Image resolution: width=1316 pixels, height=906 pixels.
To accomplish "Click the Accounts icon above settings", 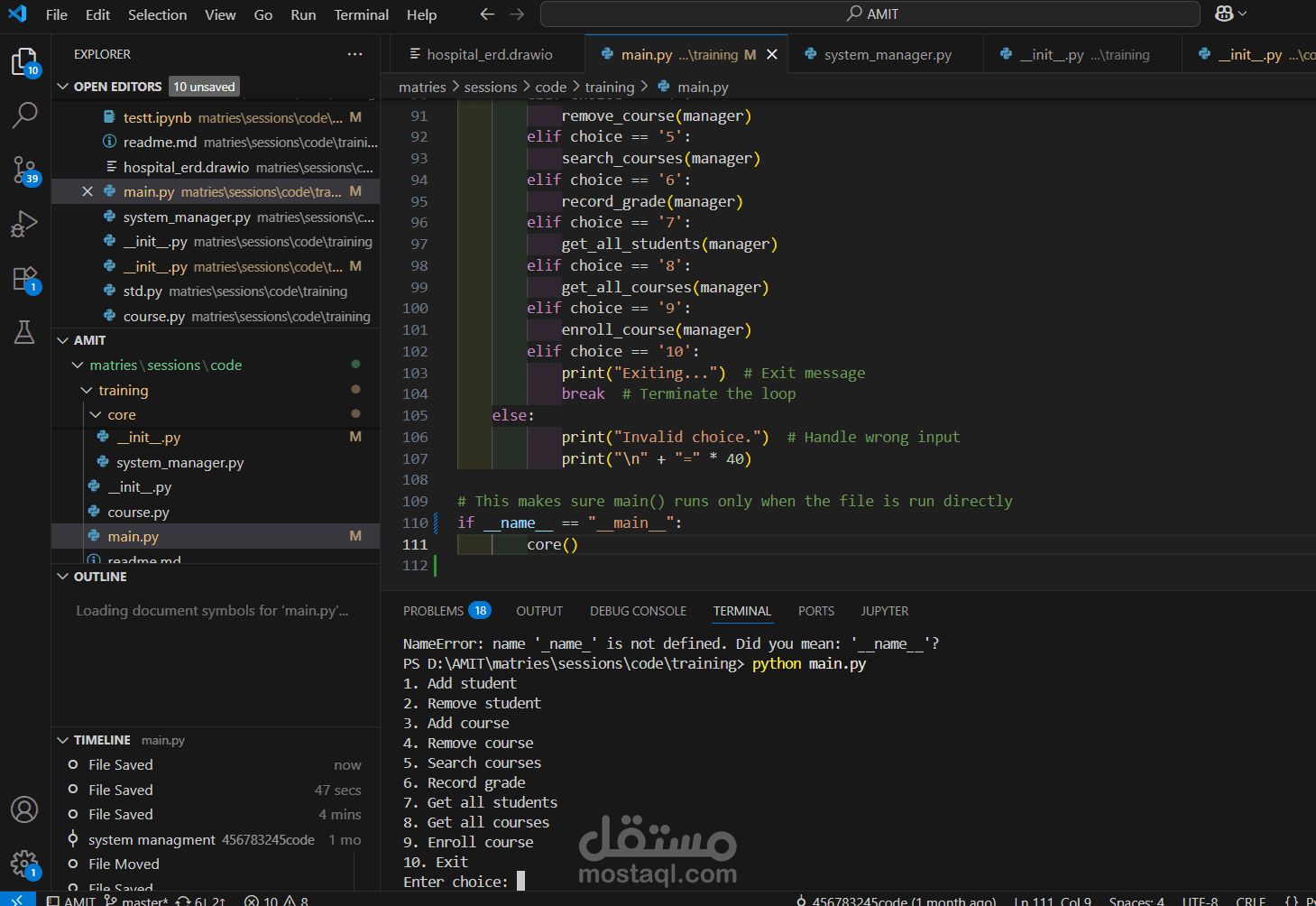I will point(24,809).
